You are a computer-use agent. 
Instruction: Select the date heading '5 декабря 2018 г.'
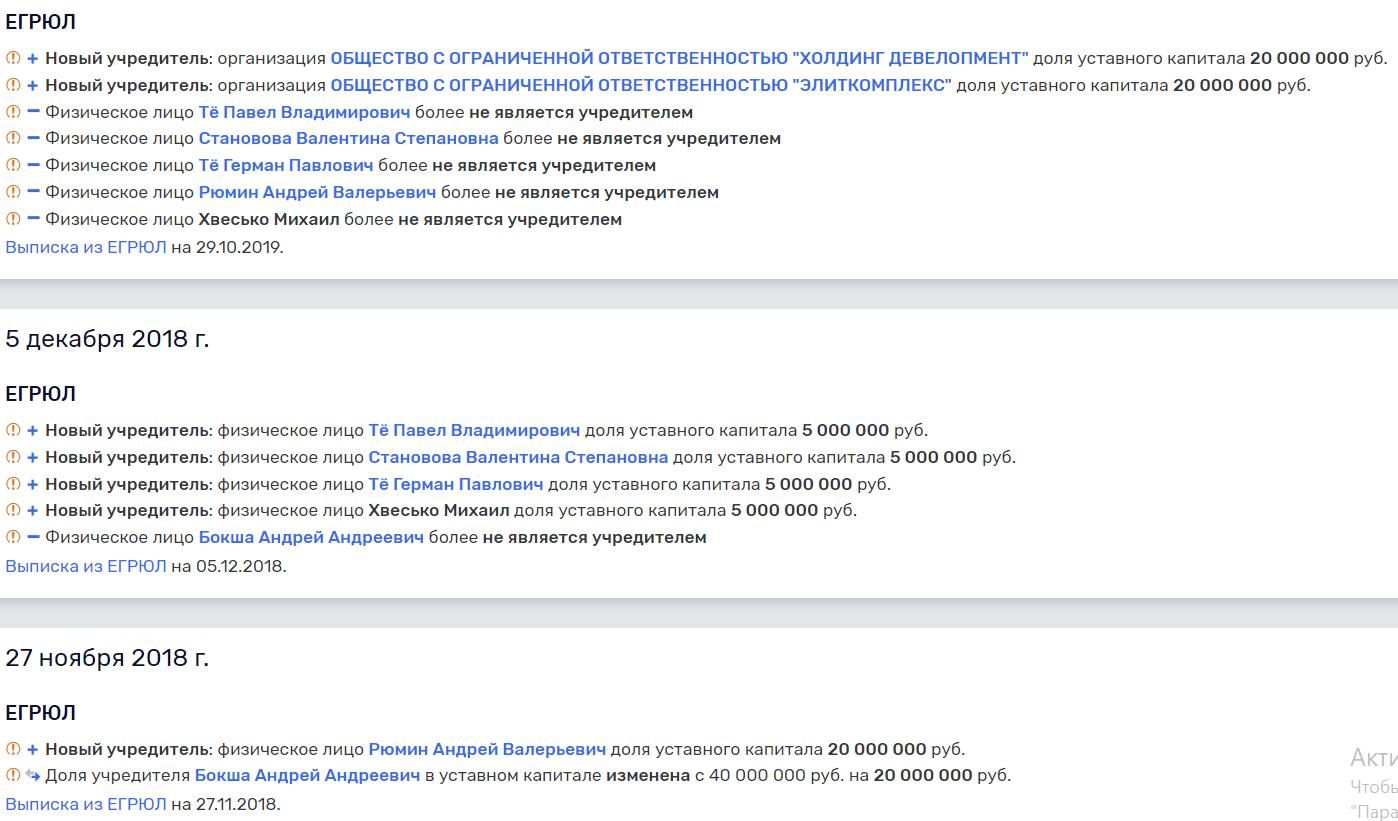click(107, 339)
